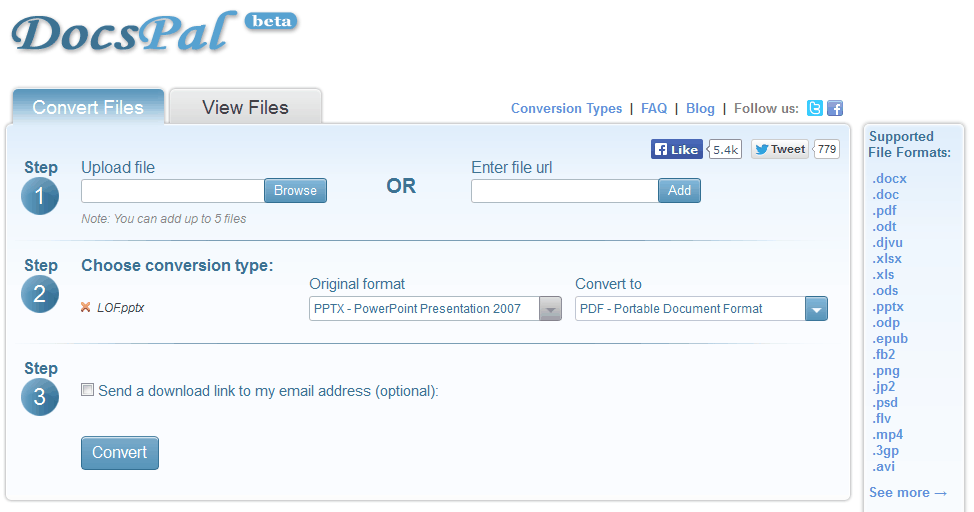This screenshot has width=974, height=512.
Task: Click the Step 1 circle icon
Action: tap(40, 196)
